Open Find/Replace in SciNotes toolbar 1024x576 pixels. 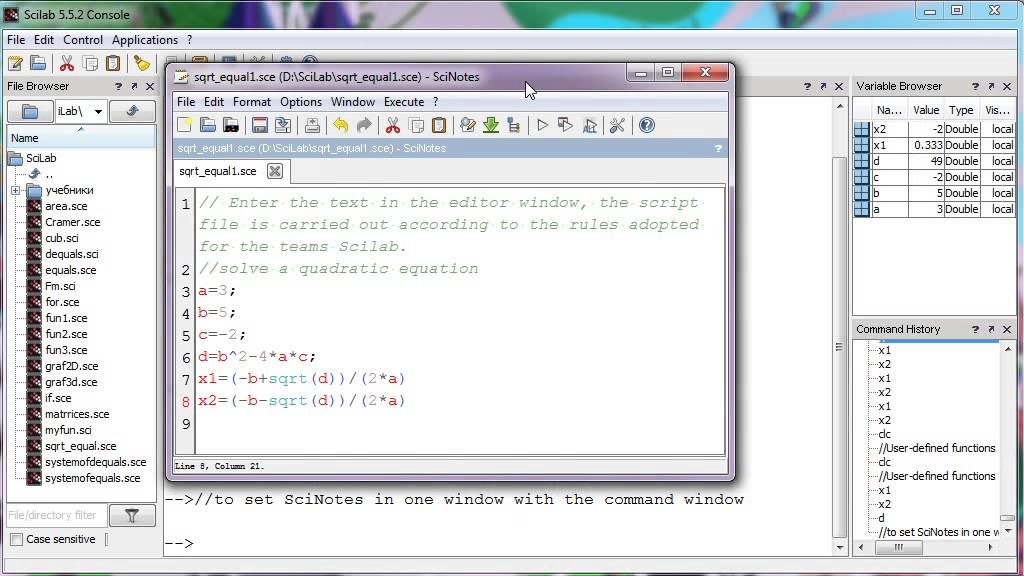tap(468, 125)
